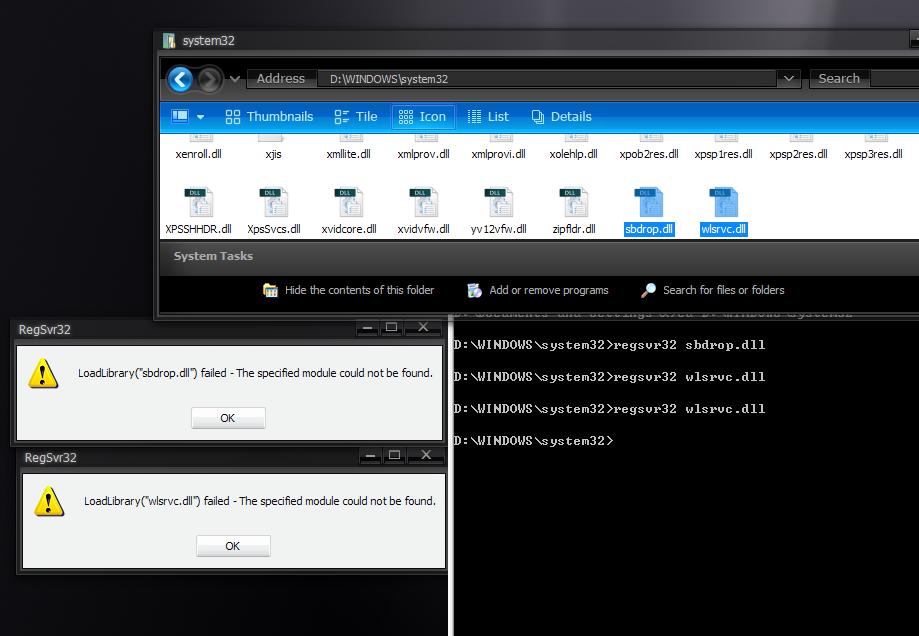Open the navigation history dropdown arrow
The height and width of the screenshot is (636, 919).
pyautogui.click(x=235, y=79)
